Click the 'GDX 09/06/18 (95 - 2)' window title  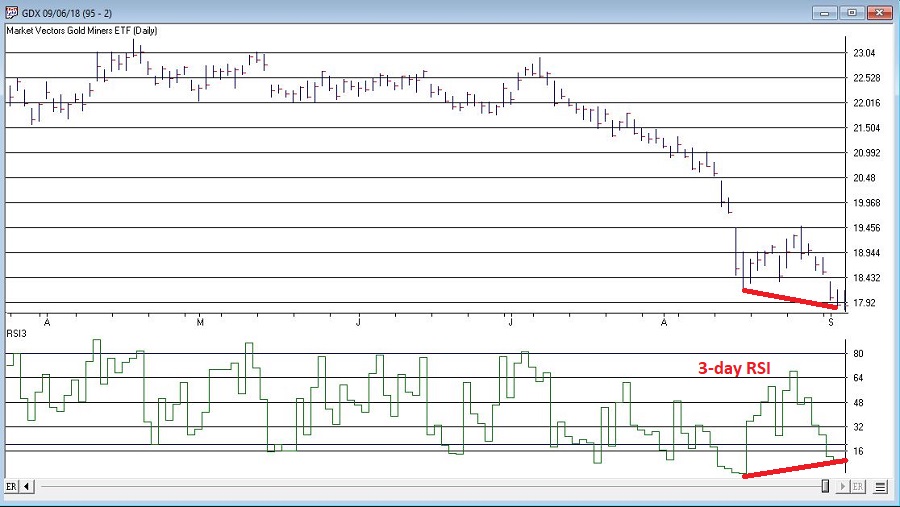[67, 13]
